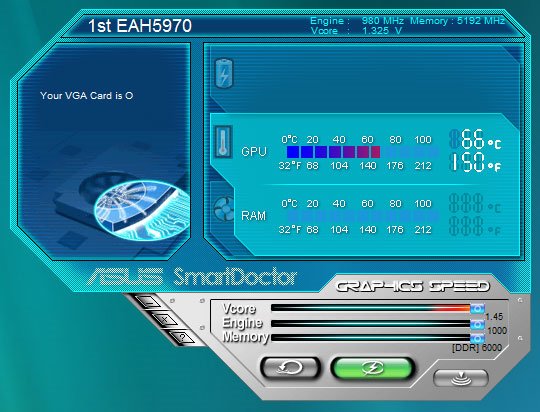Click the X button below the dash button
This screenshot has height=412, width=540.
pyautogui.click(x=165, y=319)
